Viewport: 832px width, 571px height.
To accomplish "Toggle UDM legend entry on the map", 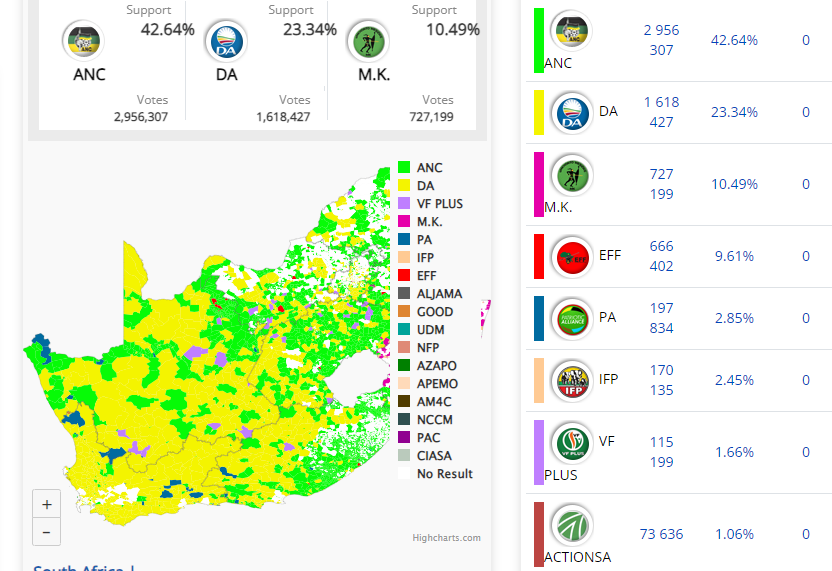I will click(x=421, y=330).
